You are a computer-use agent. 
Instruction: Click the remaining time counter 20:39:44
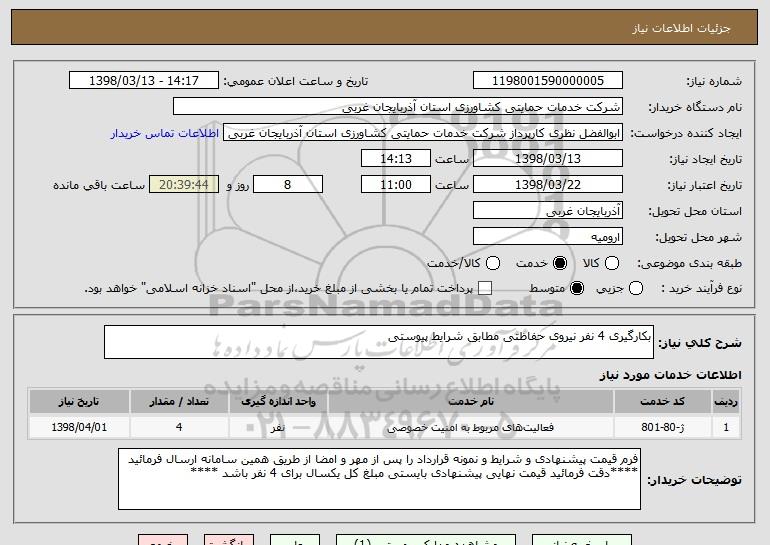pyautogui.click(x=184, y=185)
